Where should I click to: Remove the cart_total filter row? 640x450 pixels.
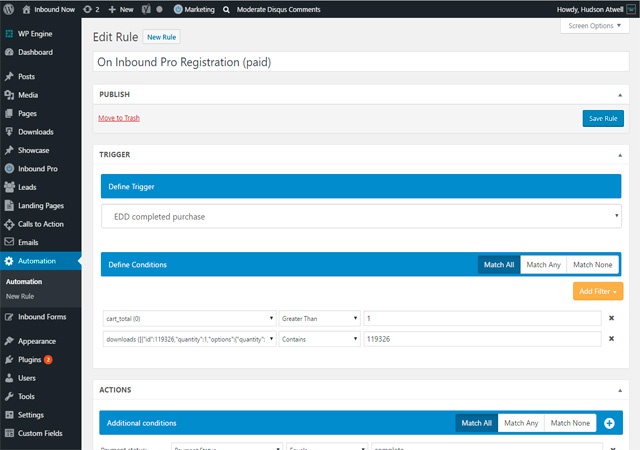[x=611, y=318]
